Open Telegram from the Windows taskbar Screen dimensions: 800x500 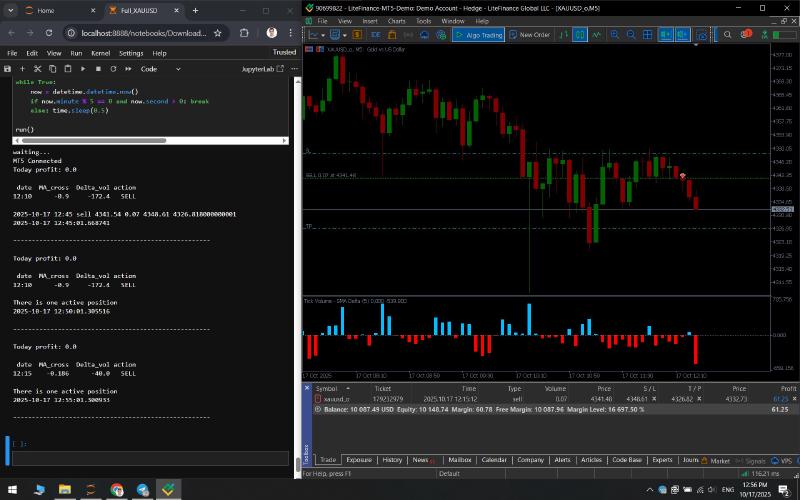point(142,490)
